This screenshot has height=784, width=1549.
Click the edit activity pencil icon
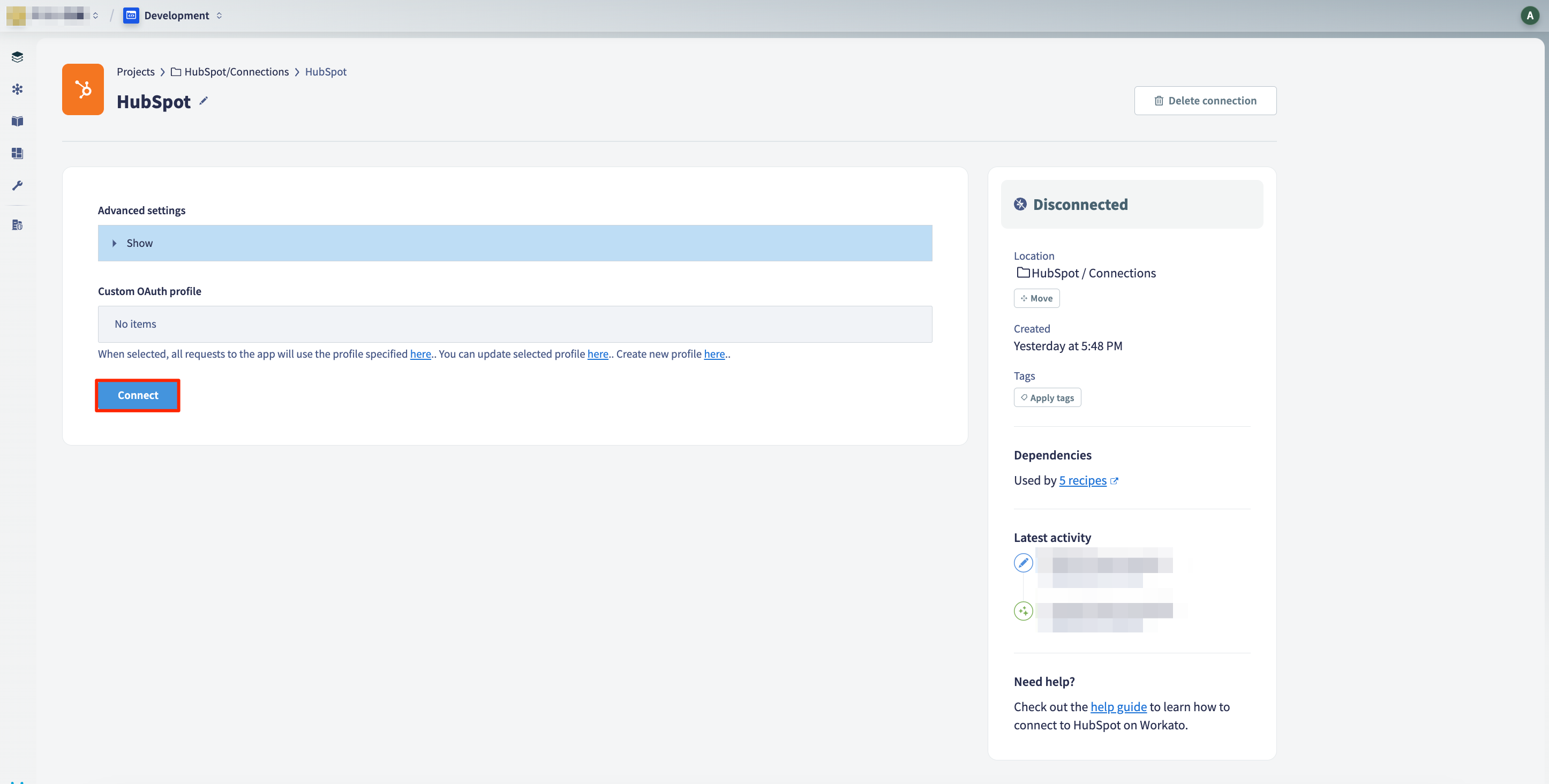(1024, 563)
